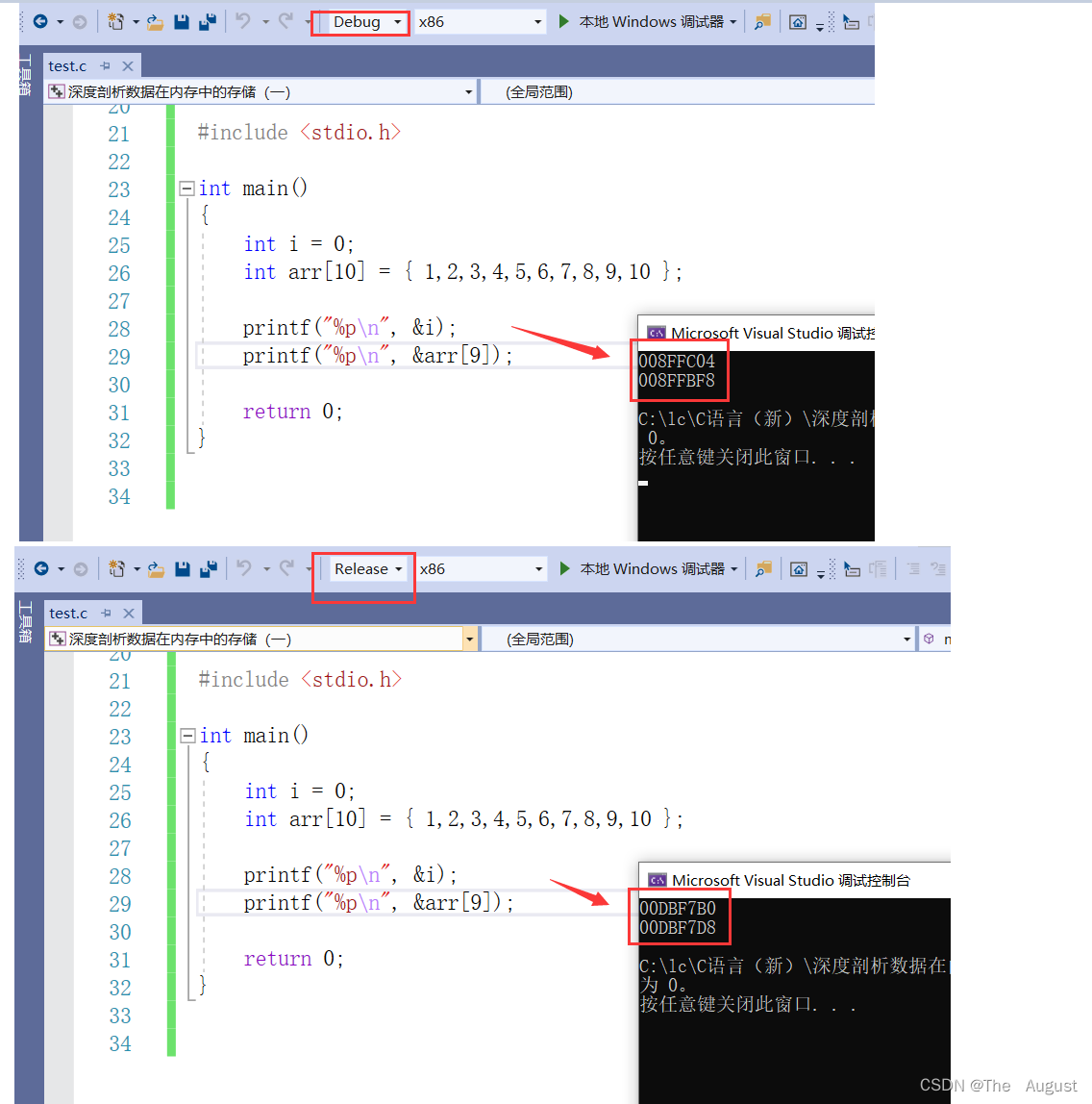This screenshot has height=1104, width=1092.
Task: Click redo icon in upper toolbar
Action: click(x=285, y=21)
